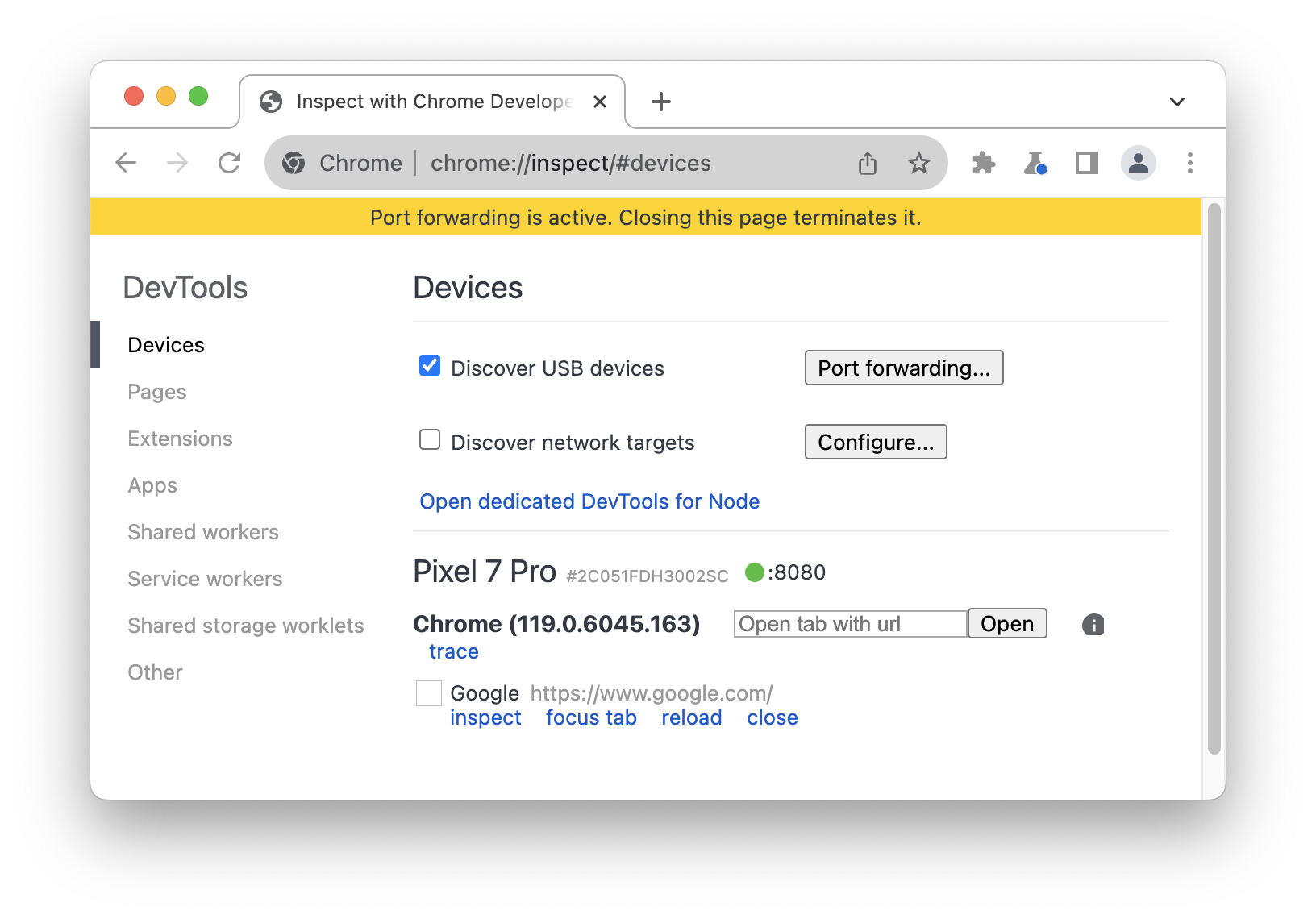This screenshot has width=1316, height=919.
Task: Enable Discover network targets
Action: coord(429,439)
